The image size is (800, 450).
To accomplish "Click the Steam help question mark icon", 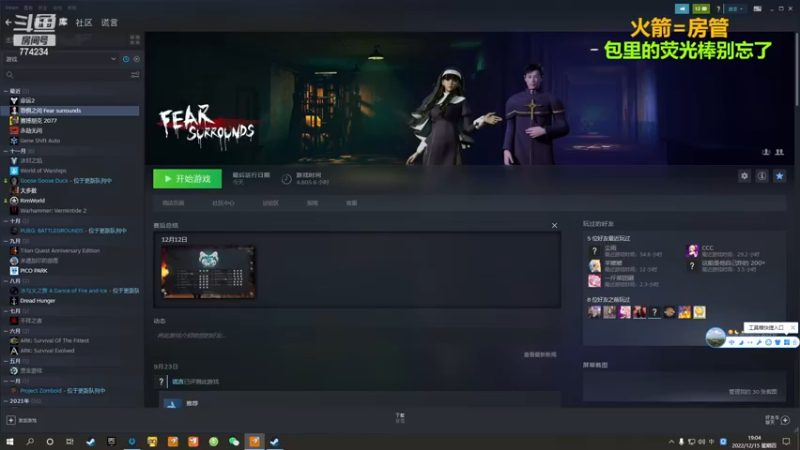I will click(x=718, y=9).
